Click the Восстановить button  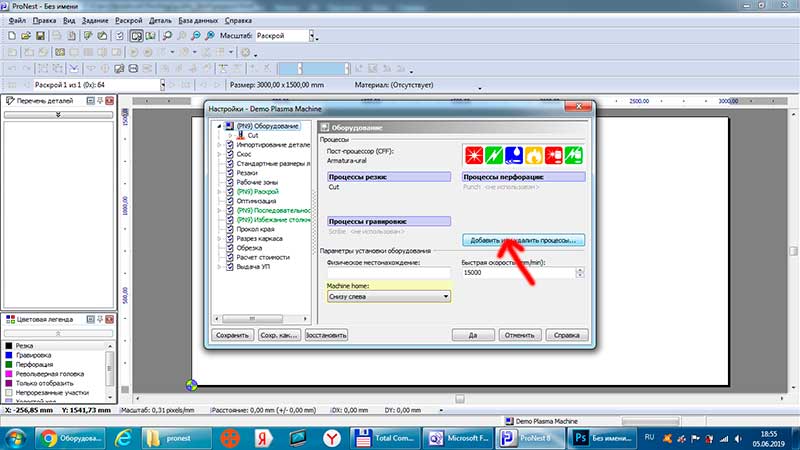(326, 335)
